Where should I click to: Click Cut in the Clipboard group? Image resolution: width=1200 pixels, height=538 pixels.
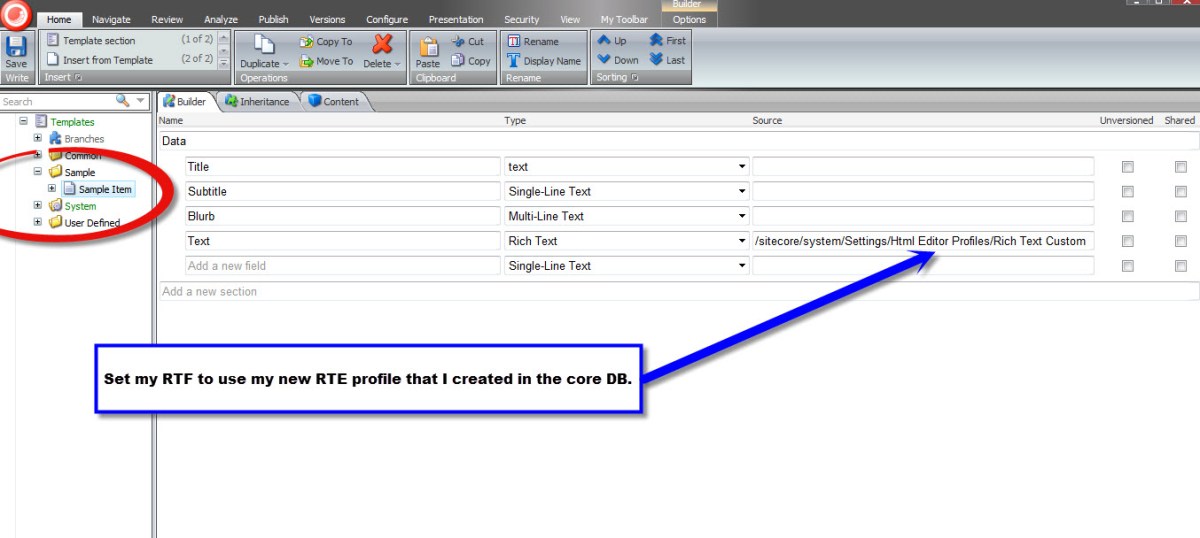469,42
